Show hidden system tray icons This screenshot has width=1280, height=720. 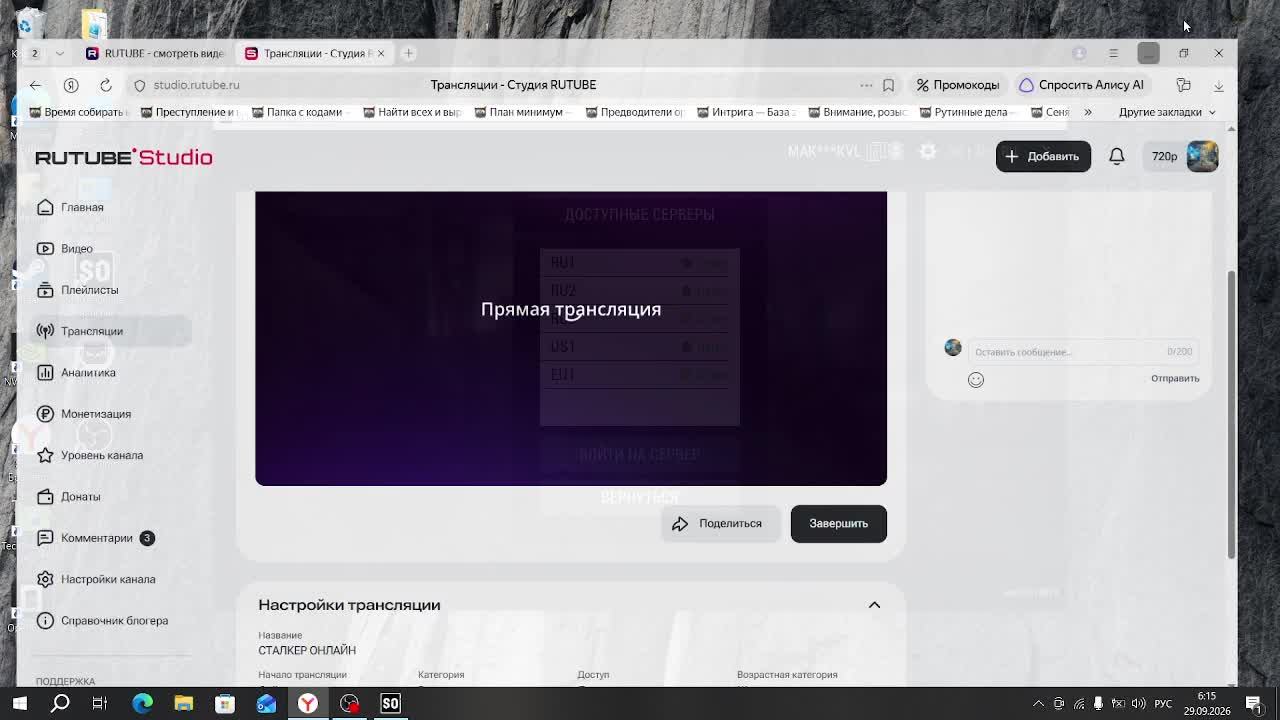pos(1038,703)
